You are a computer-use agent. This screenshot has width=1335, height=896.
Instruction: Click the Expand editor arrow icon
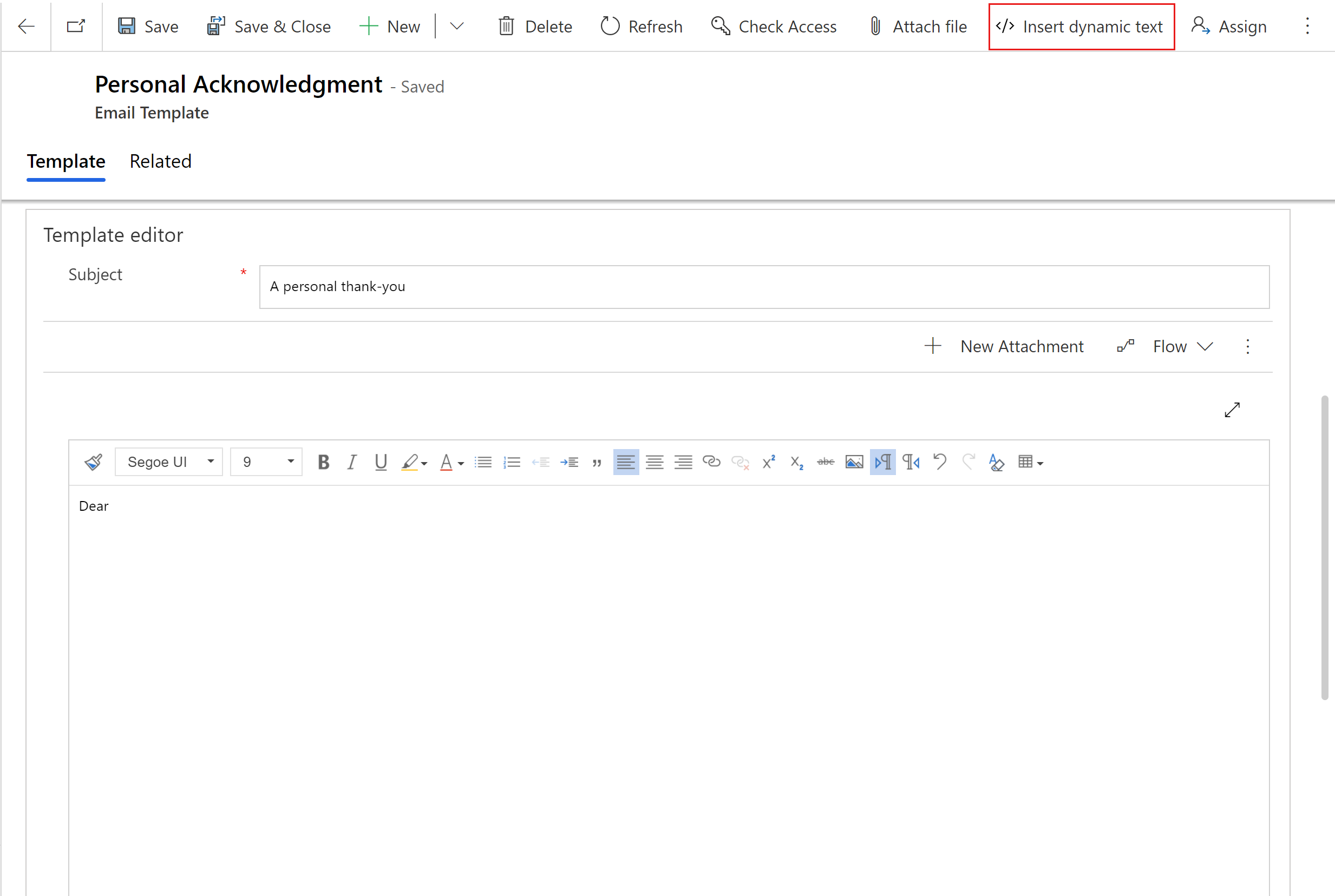point(1232,408)
